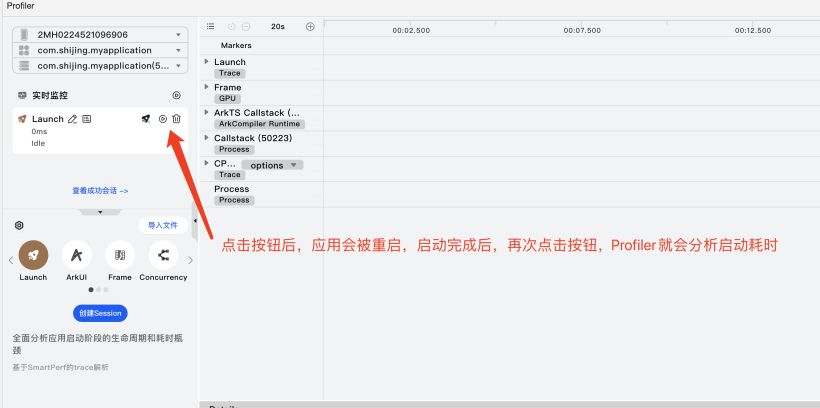Expand the Launch trace lane
The width and height of the screenshot is (820, 408).
tap(207, 62)
